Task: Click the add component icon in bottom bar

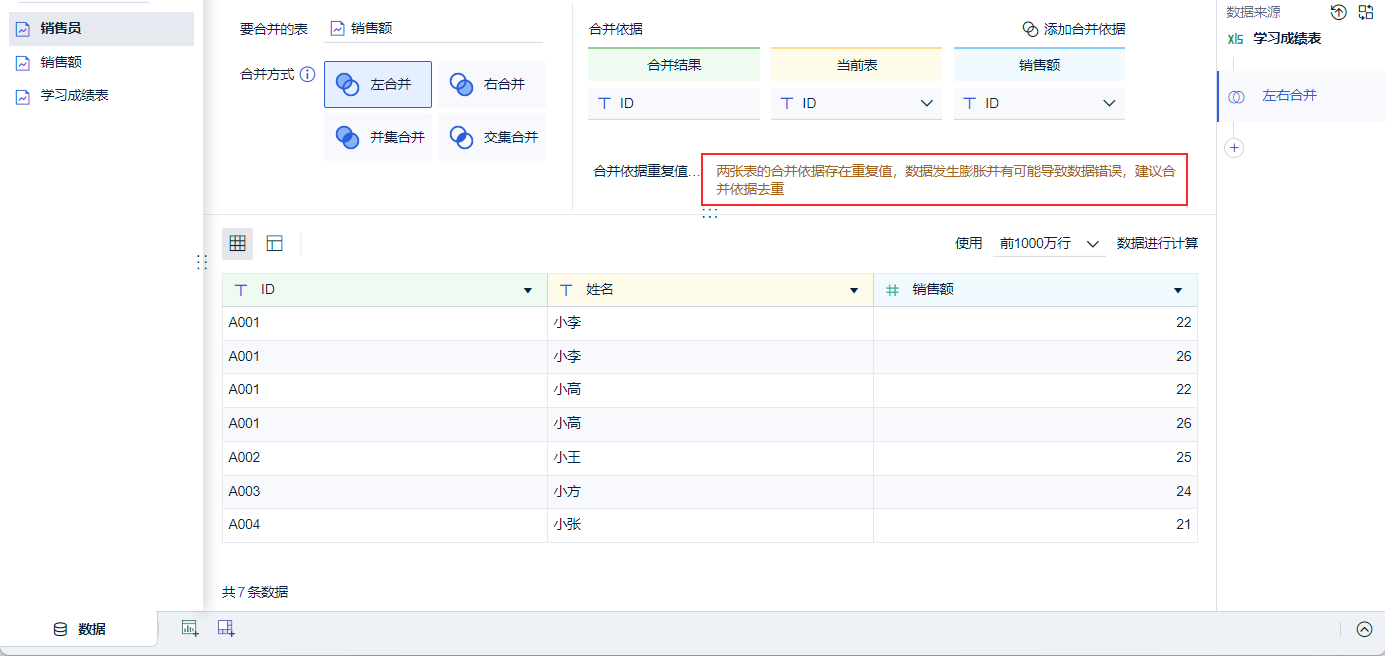Action: (x=189, y=628)
